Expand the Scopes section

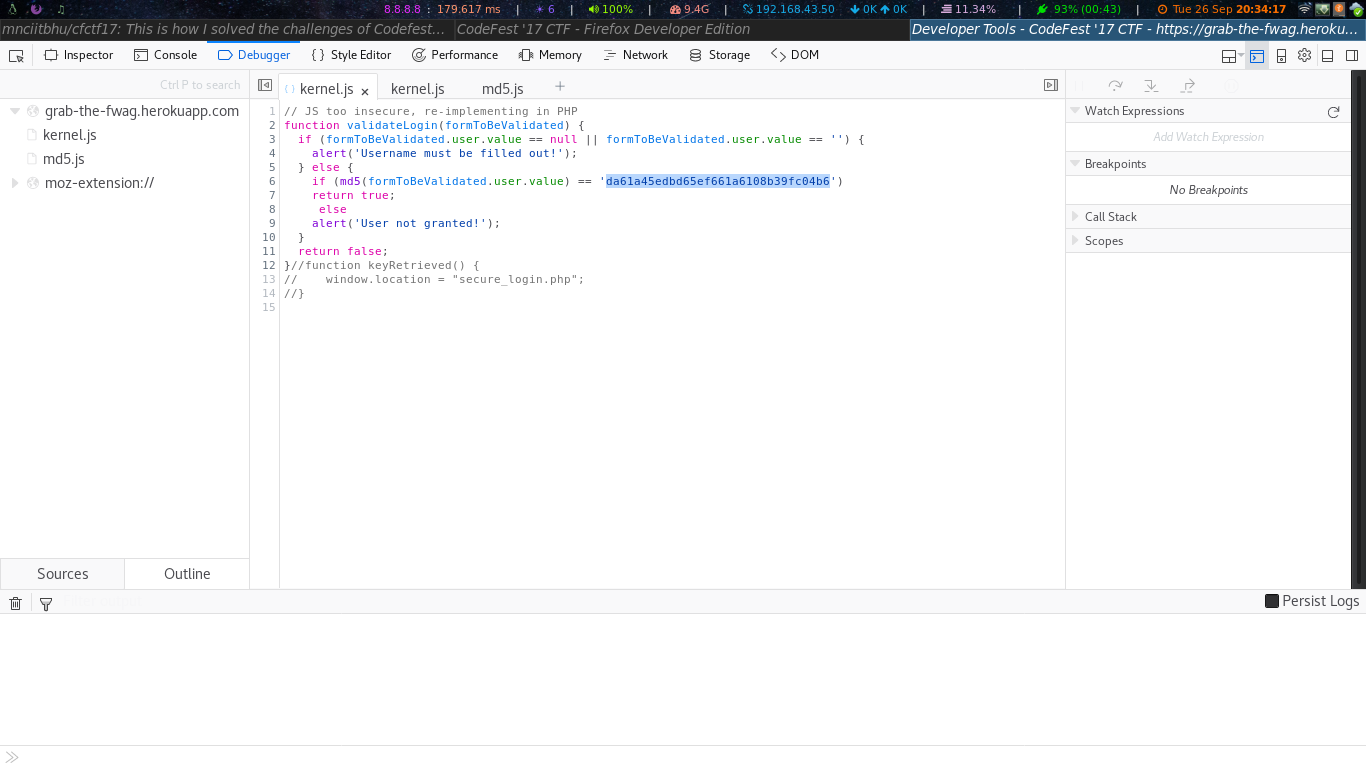point(1075,241)
